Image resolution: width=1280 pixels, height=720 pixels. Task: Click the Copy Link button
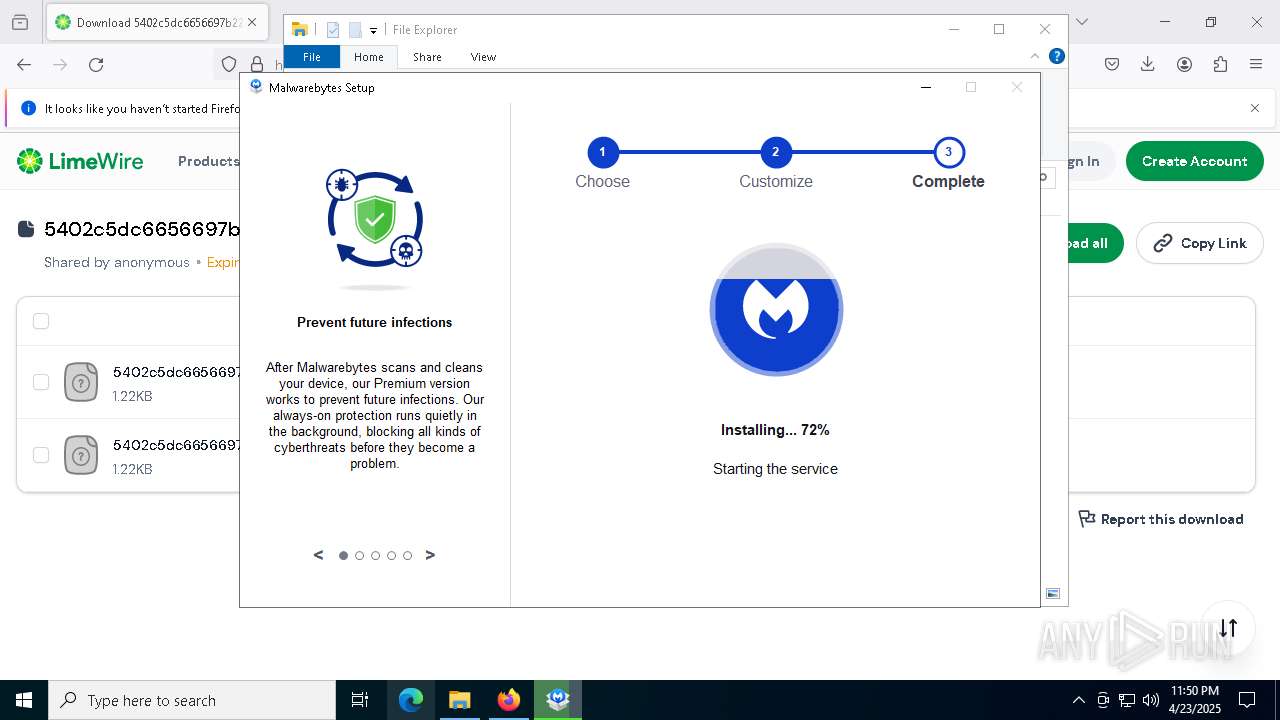click(x=1200, y=243)
